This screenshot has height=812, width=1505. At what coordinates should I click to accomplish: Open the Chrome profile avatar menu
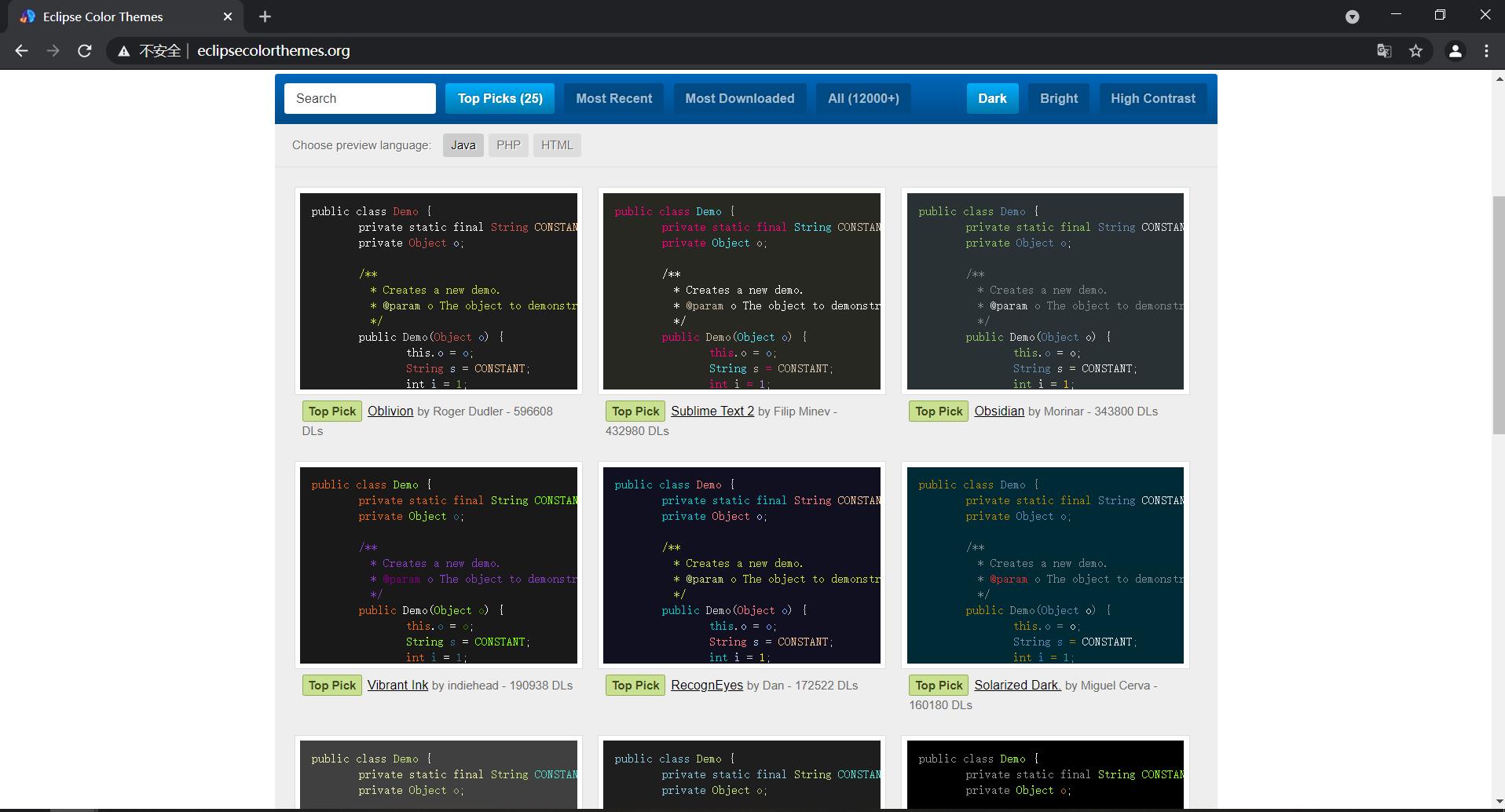1455,51
